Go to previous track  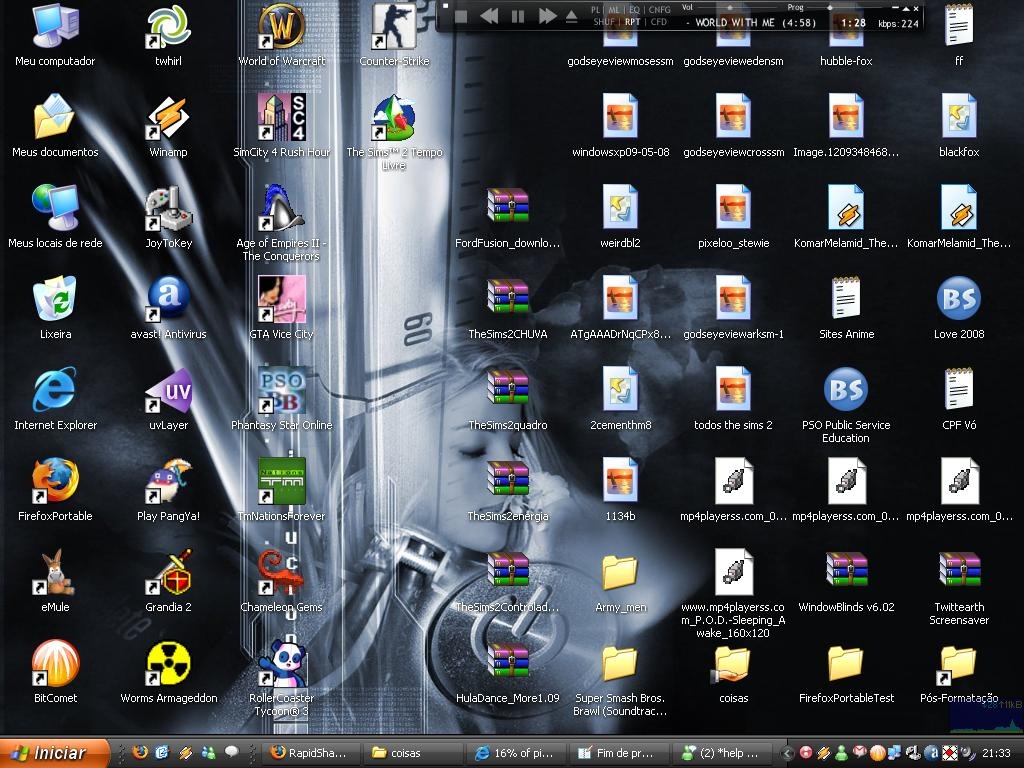point(489,16)
